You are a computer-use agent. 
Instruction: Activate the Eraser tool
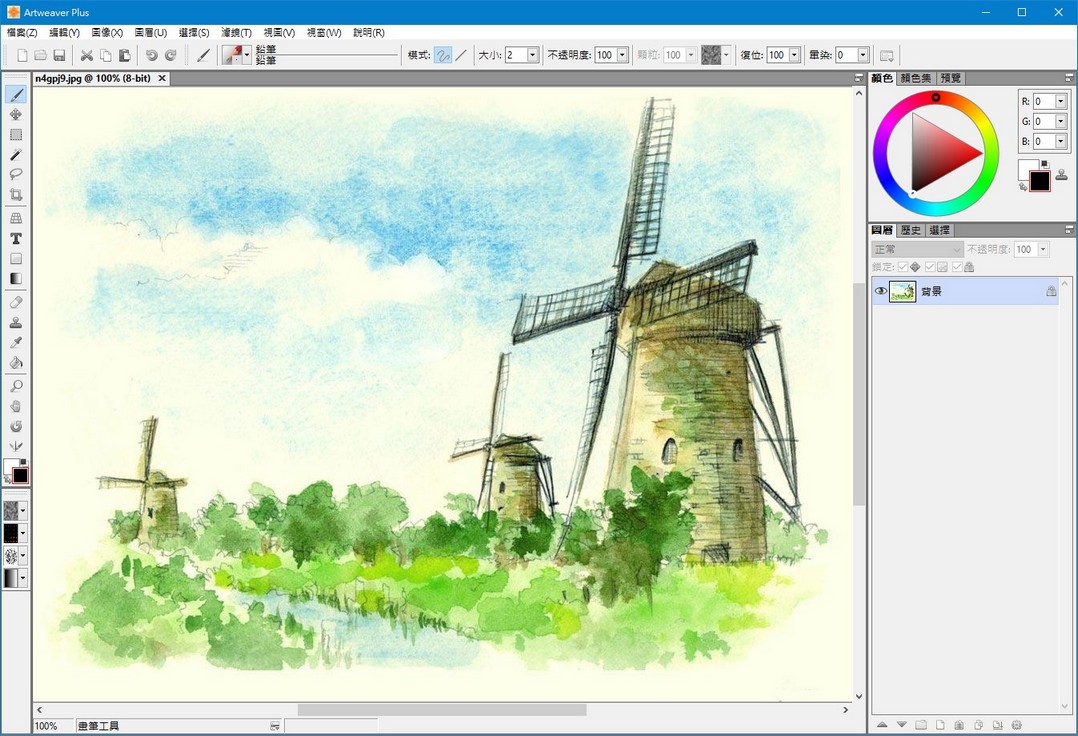pos(16,302)
